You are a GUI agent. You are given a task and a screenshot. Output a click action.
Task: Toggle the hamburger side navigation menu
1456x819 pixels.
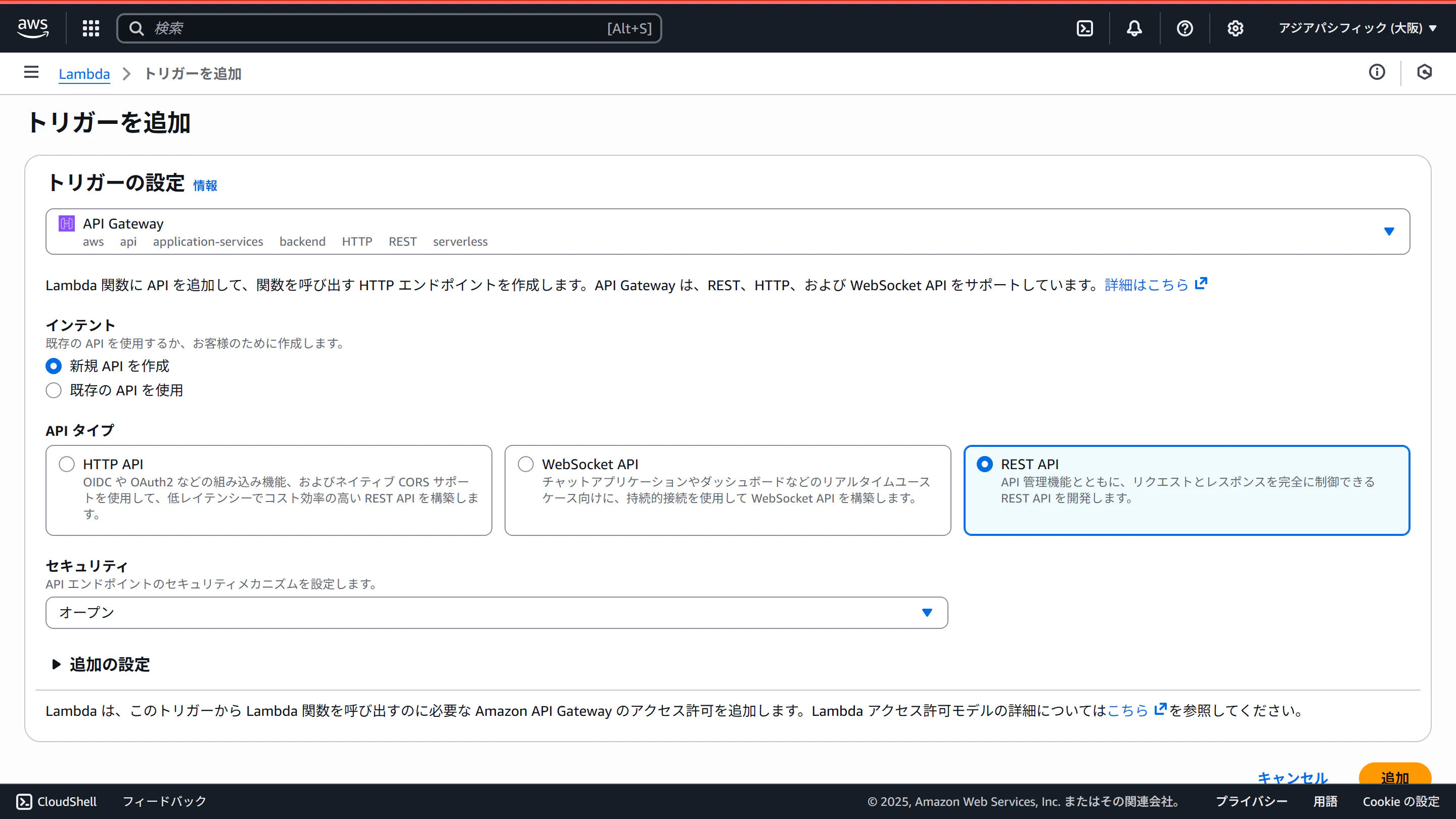click(31, 72)
